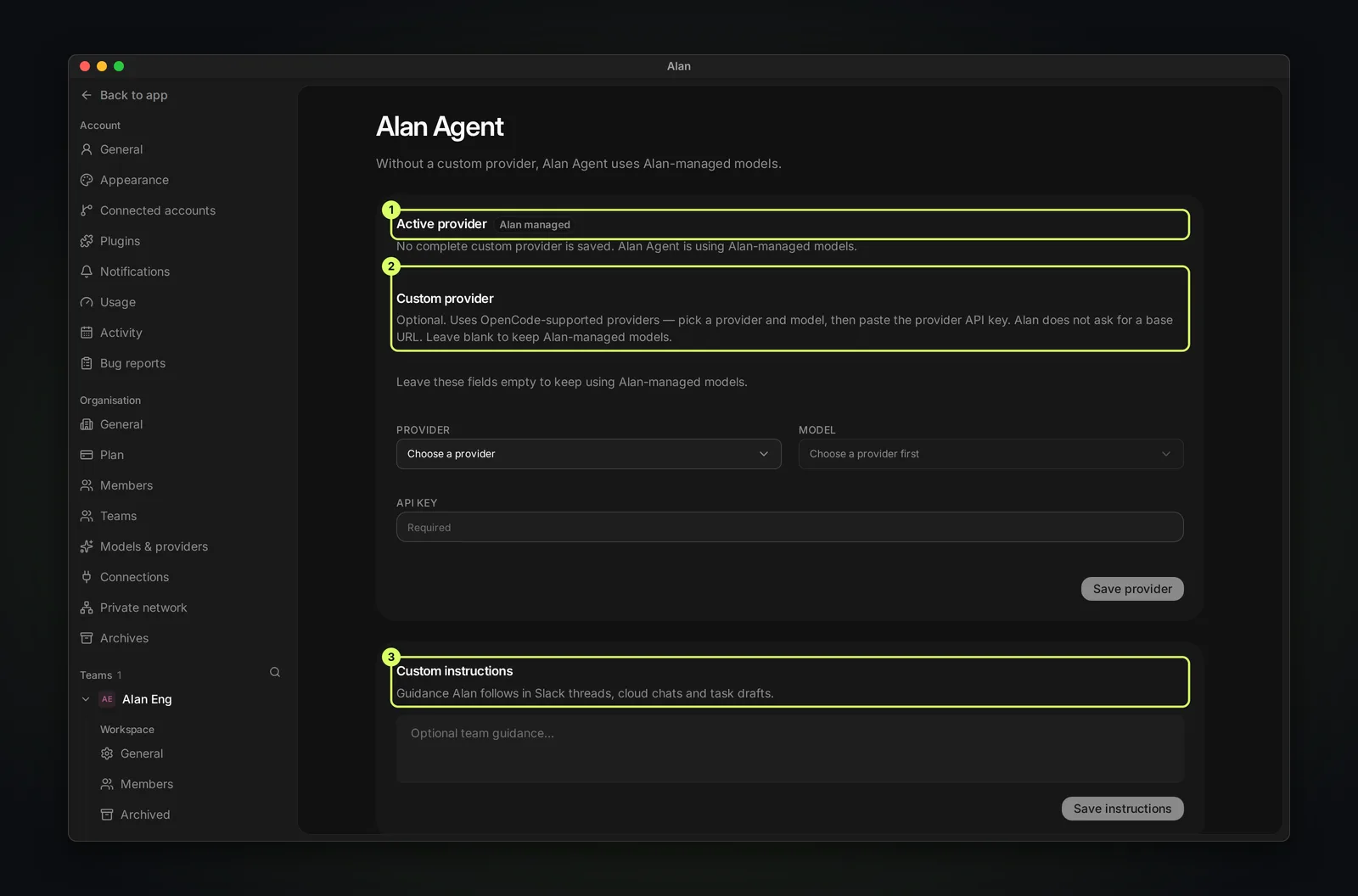Click the building icon for Organisation General
This screenshot has width=1358, height=896.
point(87,424)
